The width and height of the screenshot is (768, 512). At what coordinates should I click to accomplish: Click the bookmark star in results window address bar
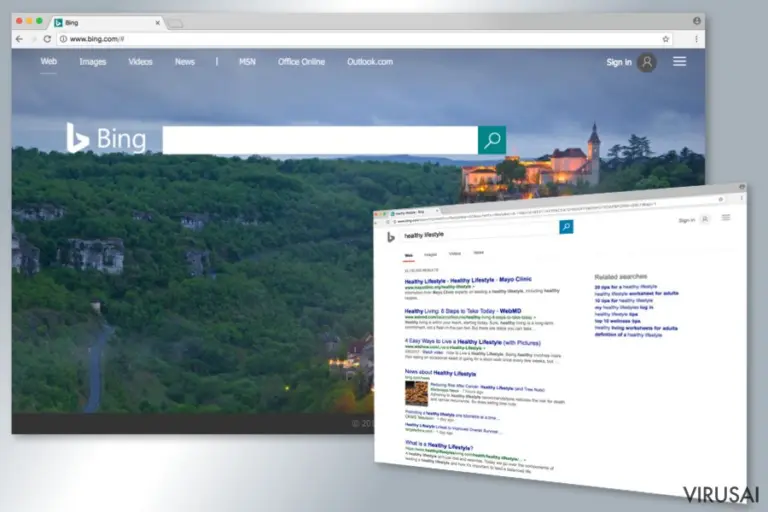(720, 199)
